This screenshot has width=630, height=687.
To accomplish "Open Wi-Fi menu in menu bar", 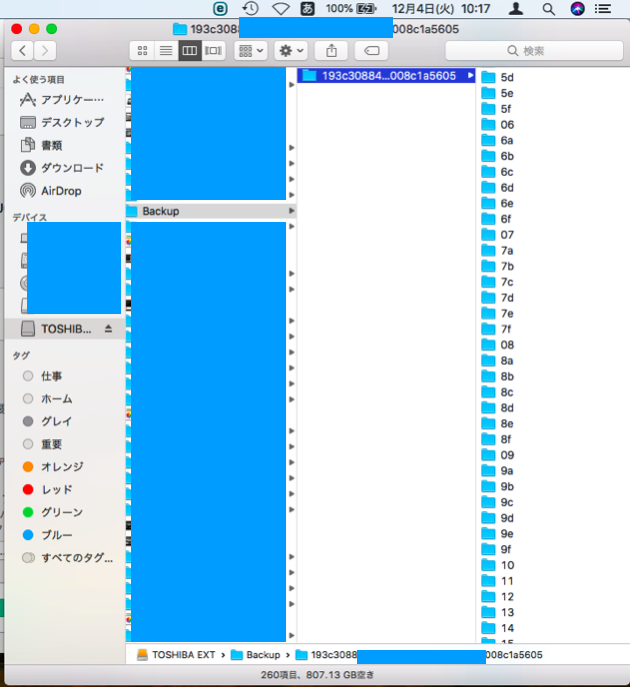I will 280,8.
